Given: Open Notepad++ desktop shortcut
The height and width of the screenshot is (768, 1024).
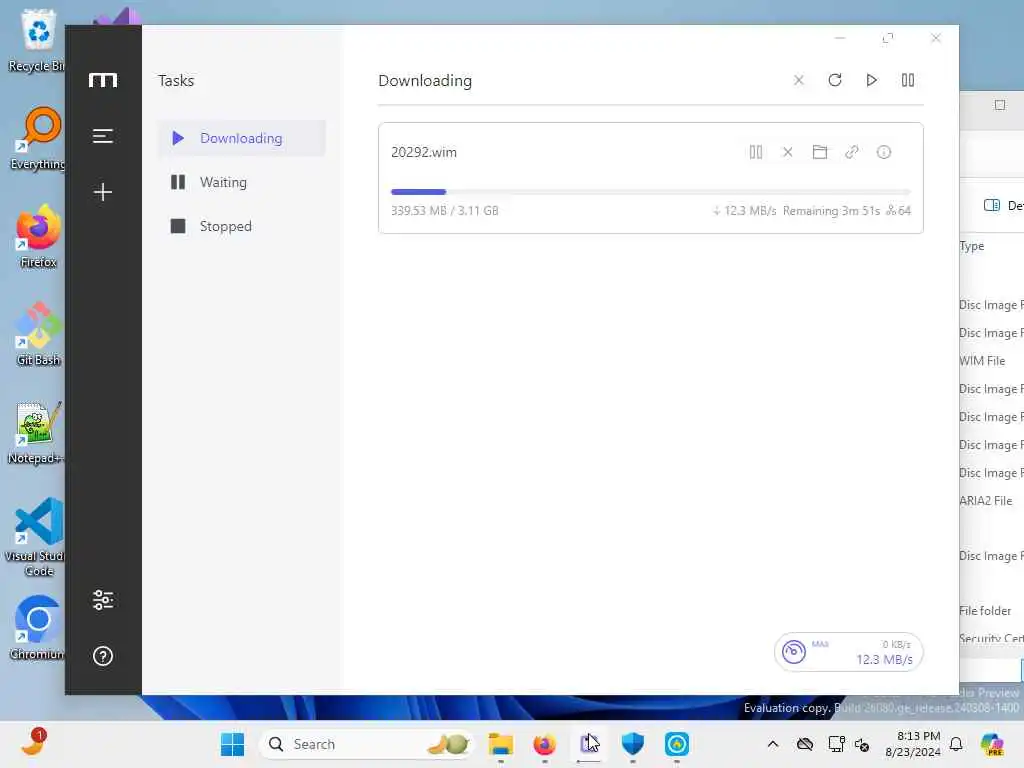Looking at the screenshot, I should tap(37, 432).
